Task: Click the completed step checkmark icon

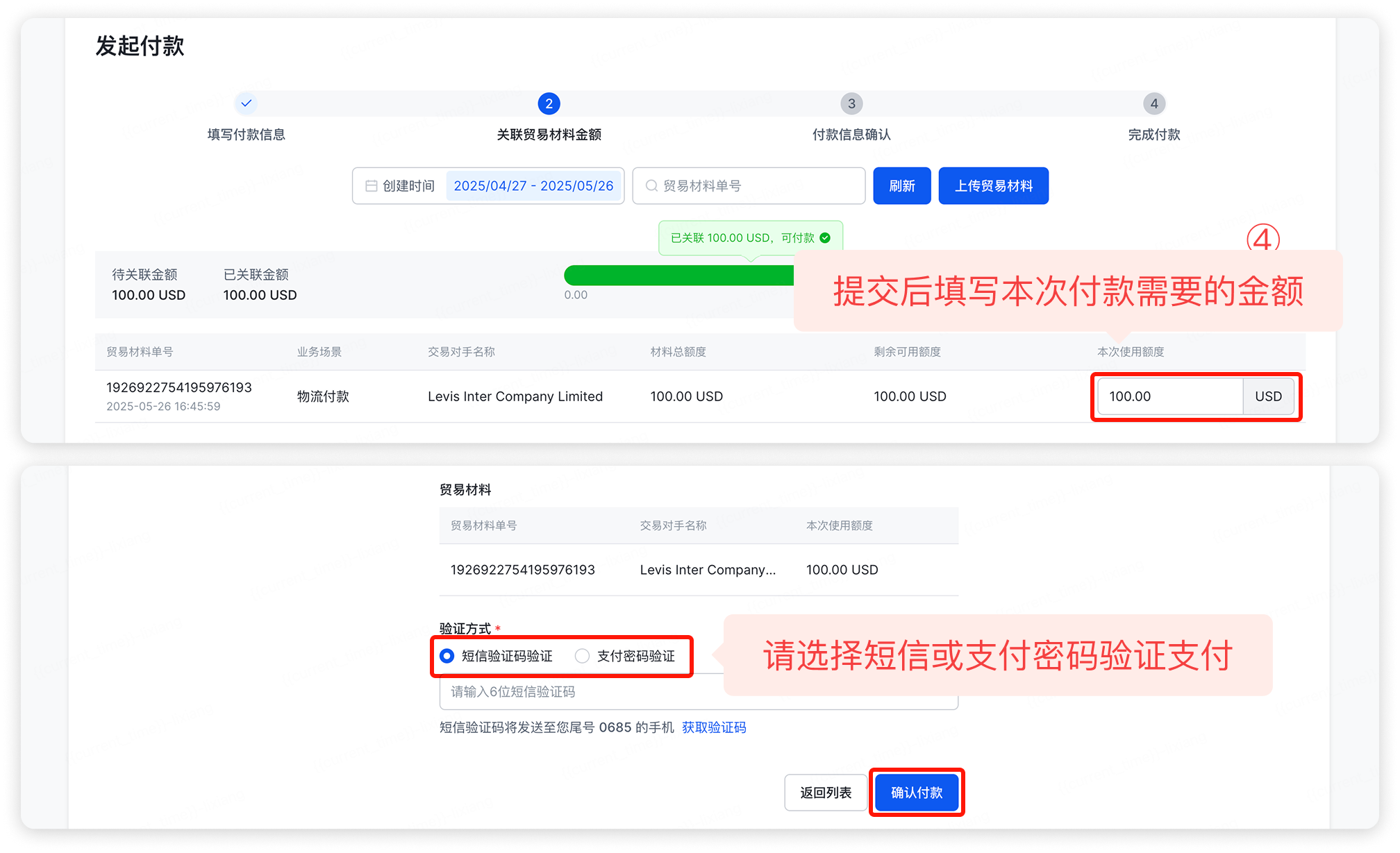Action: tap(246, 103)
